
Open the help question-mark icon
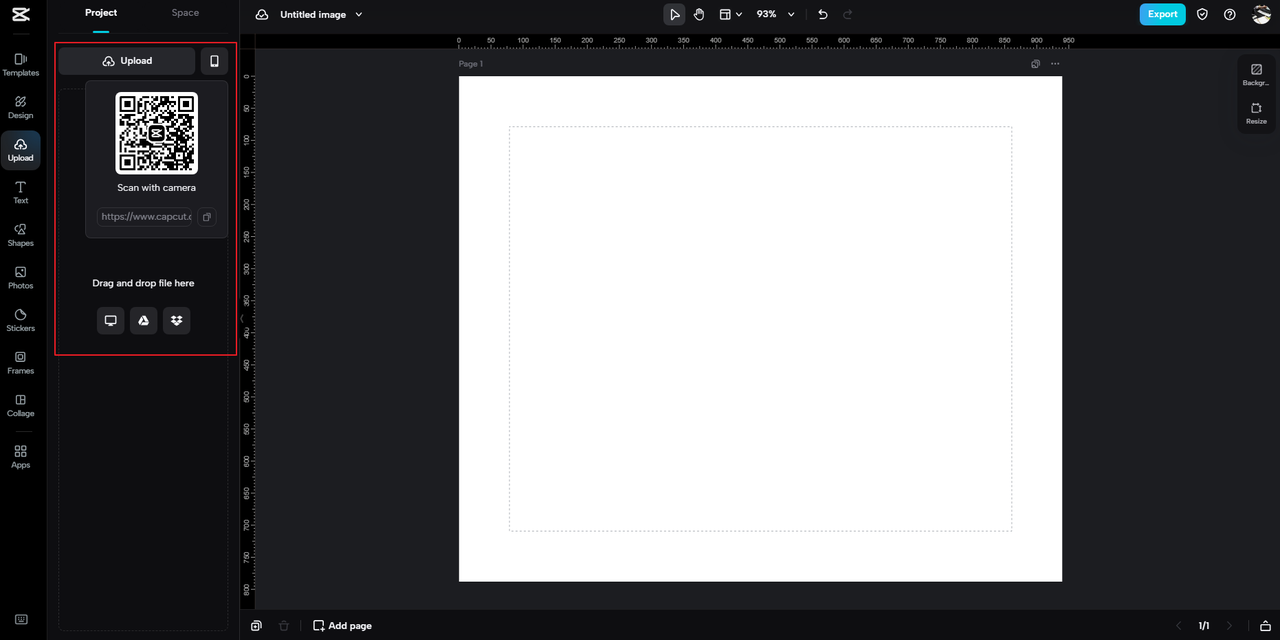coord(1230,14)
